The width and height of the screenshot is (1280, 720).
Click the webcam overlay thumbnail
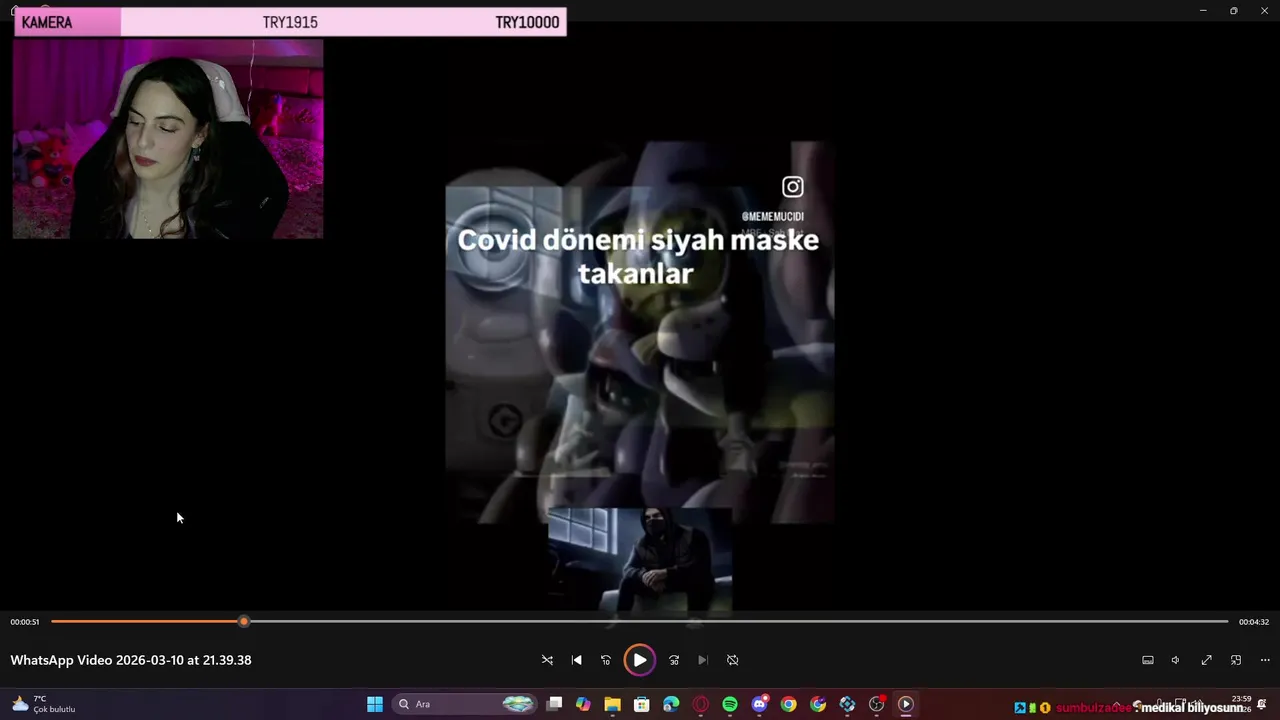pos(168,139)
